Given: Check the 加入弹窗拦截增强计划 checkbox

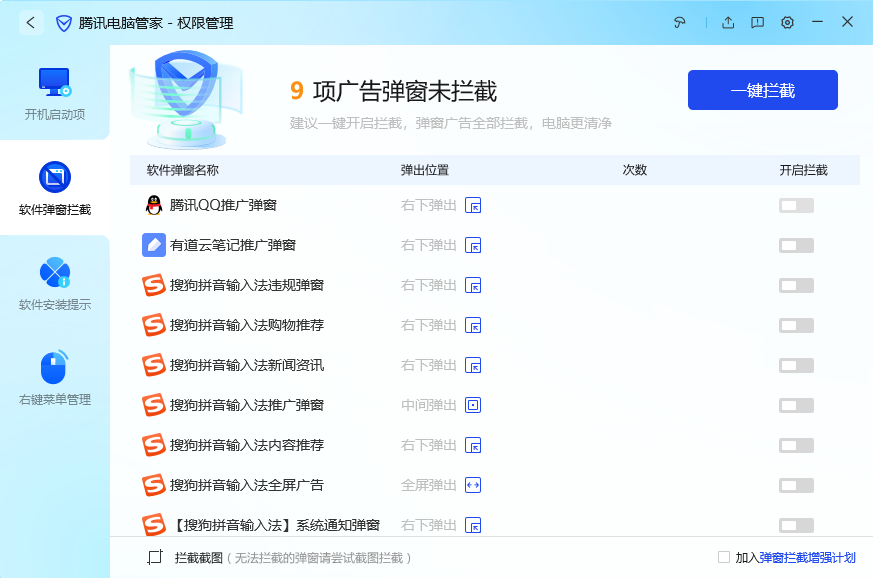Looking at the screenshot, I should point(724,557).
